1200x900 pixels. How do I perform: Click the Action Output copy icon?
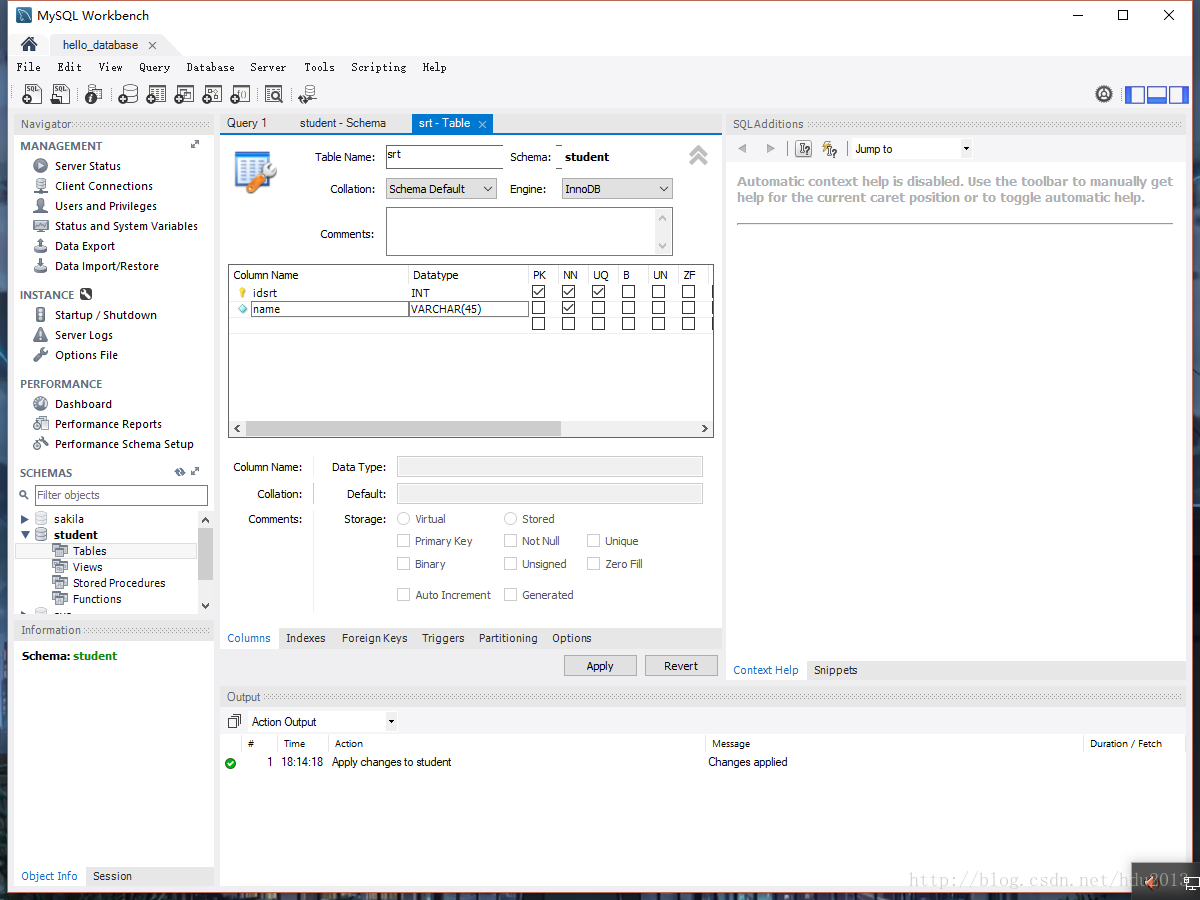pyautogui.click(x=234, y=721)
